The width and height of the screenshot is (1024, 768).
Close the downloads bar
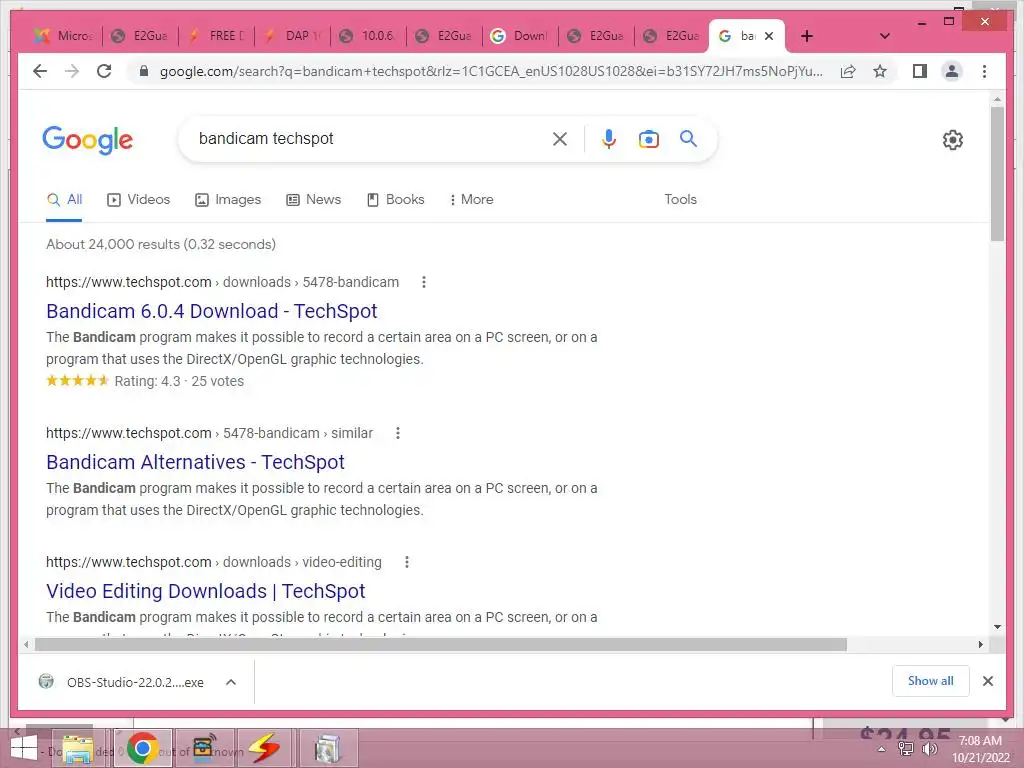pos(987,681)
